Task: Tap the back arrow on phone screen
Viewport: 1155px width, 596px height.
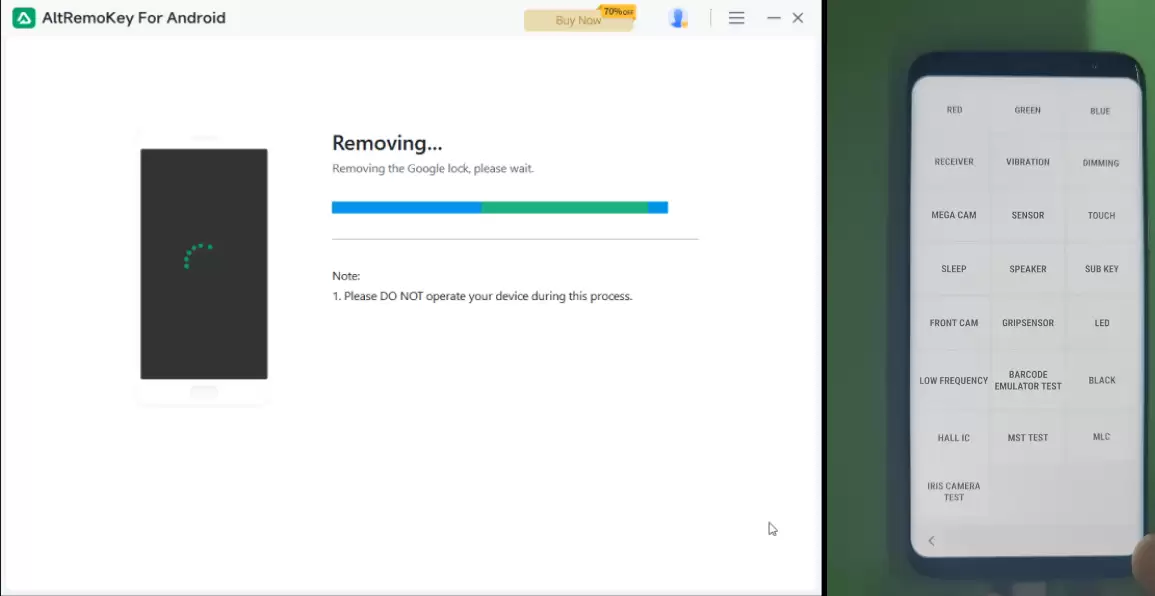Action: click(x=931, y=541)
